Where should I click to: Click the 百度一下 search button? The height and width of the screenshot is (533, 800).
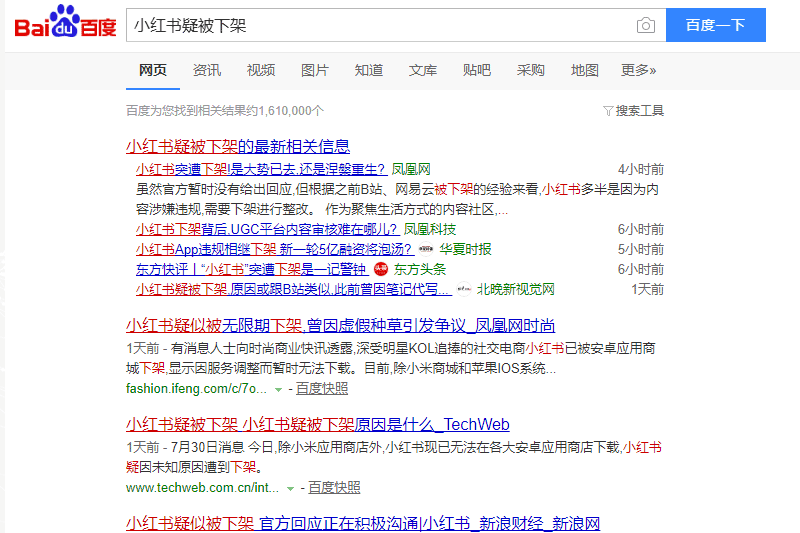coord(716,25)
